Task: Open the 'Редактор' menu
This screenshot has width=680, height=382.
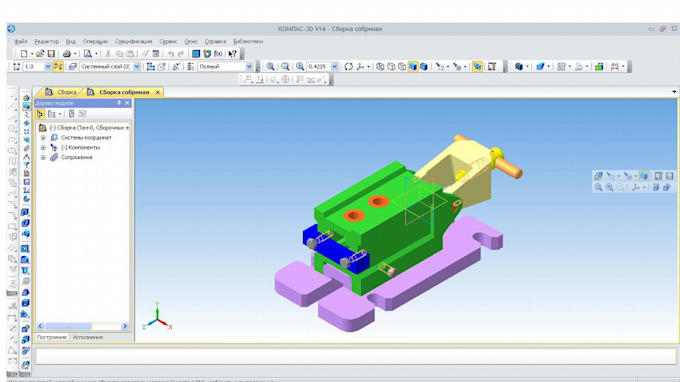Action: point(46,41)
